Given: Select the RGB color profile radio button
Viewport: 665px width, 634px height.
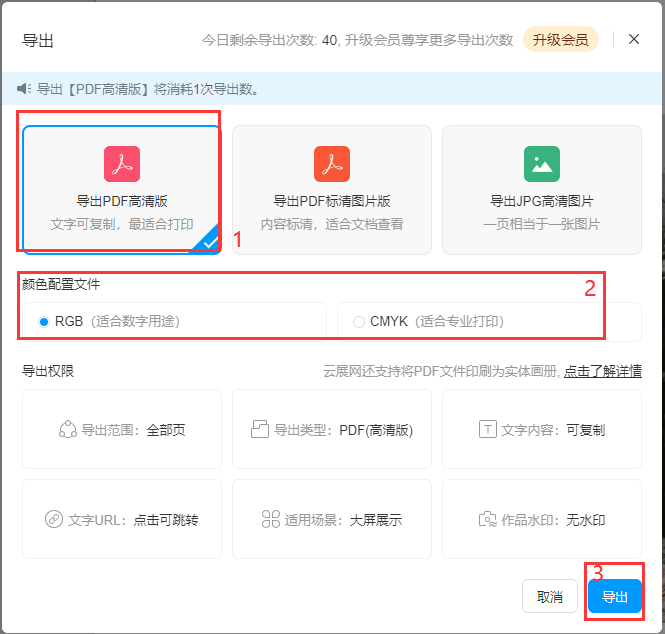Looking at the screenshot, I should (x=44, y=322).
